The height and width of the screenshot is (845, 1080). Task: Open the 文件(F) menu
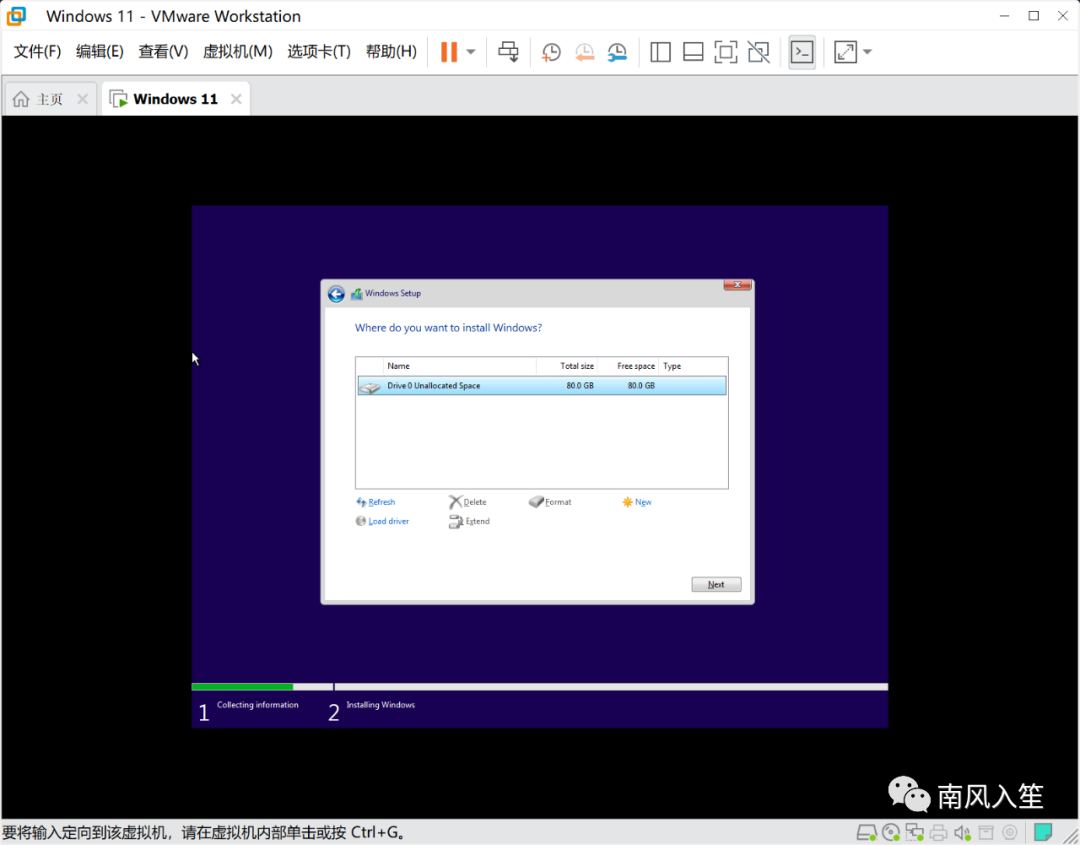point(37,52)
